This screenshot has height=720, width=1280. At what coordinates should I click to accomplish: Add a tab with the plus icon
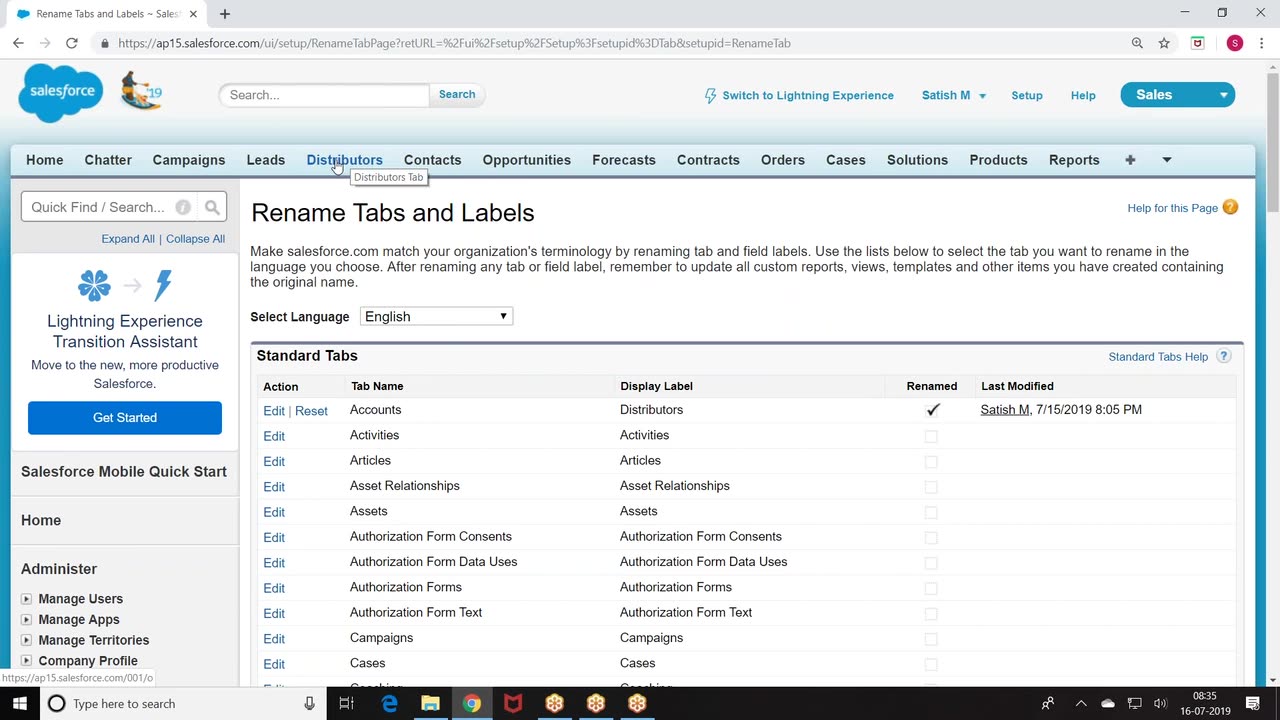point(1130,160)
